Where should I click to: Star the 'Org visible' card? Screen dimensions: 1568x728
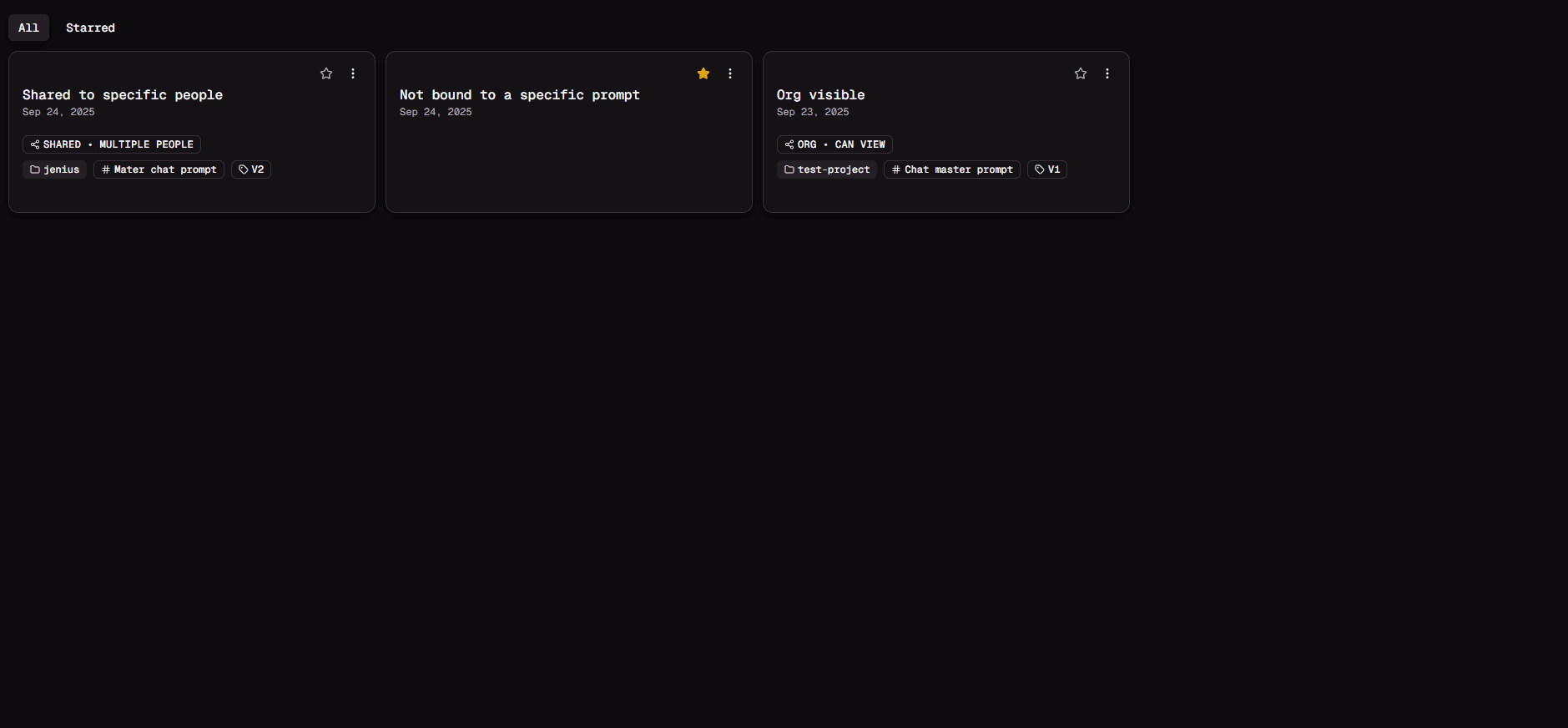point(1081,73)
